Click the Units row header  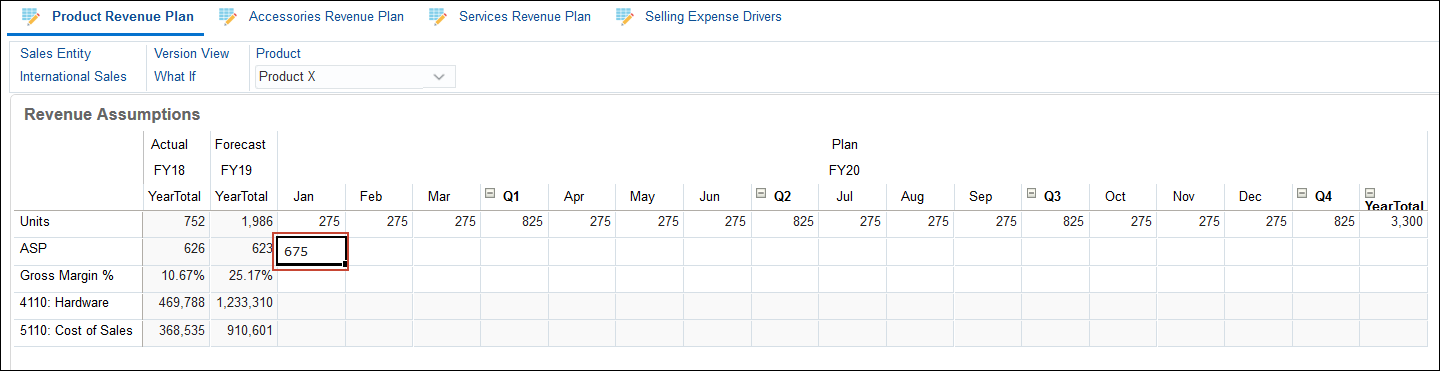point(78,222)
